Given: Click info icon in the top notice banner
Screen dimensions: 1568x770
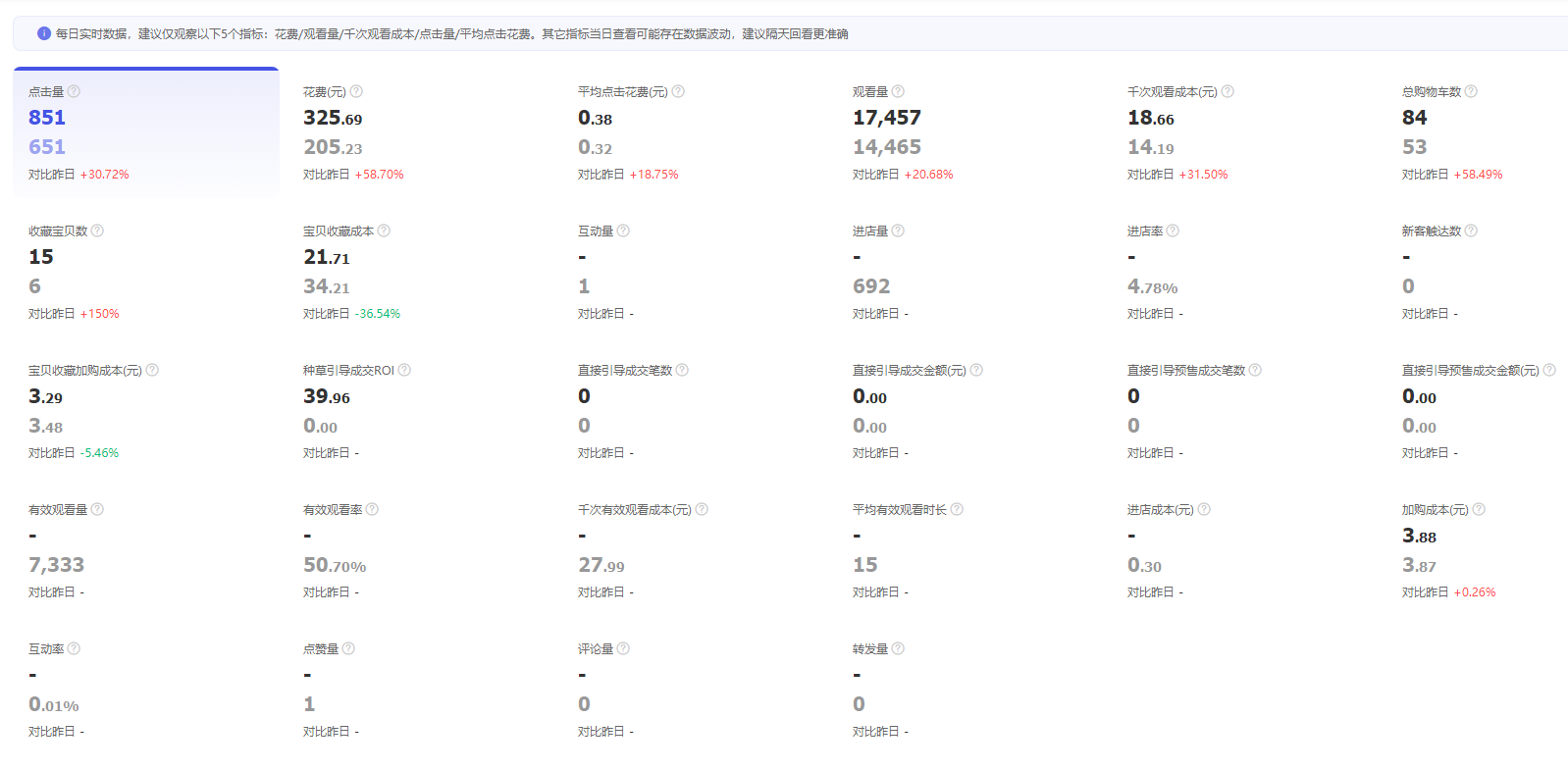Looking at the screenshot, I should point(44,33).
